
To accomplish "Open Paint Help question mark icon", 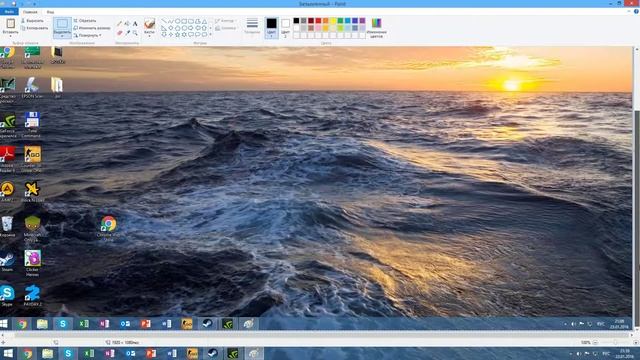I will click(636, 11).
